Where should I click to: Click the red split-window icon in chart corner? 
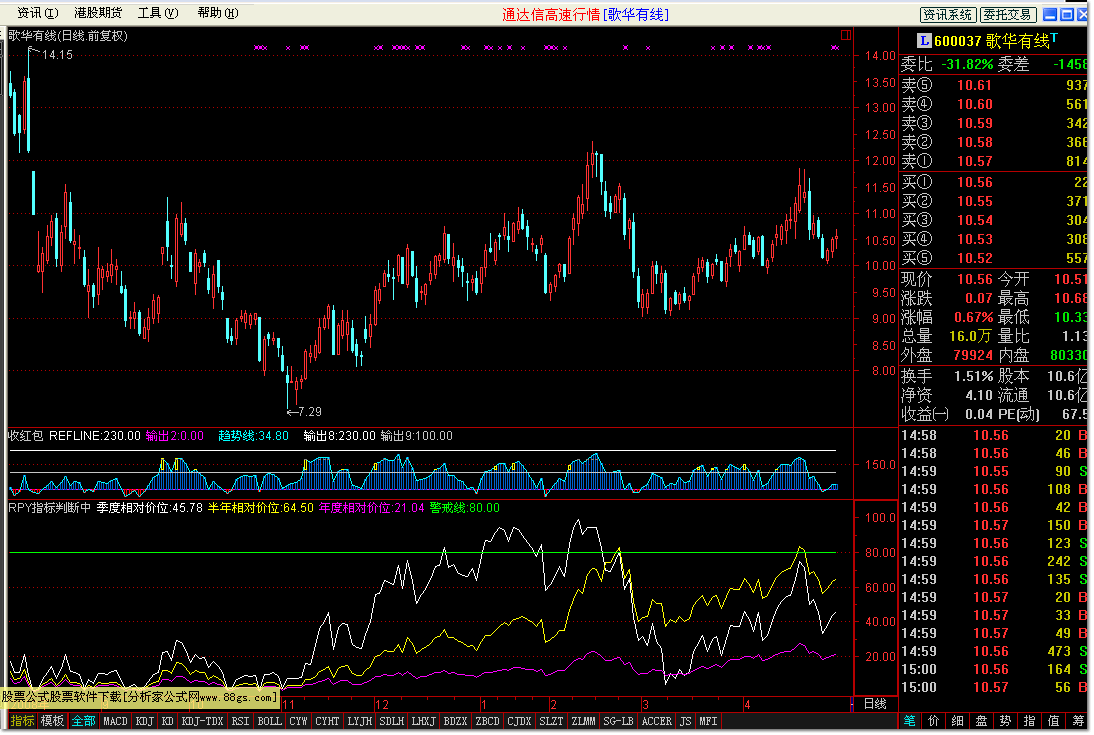pos(846,35)
